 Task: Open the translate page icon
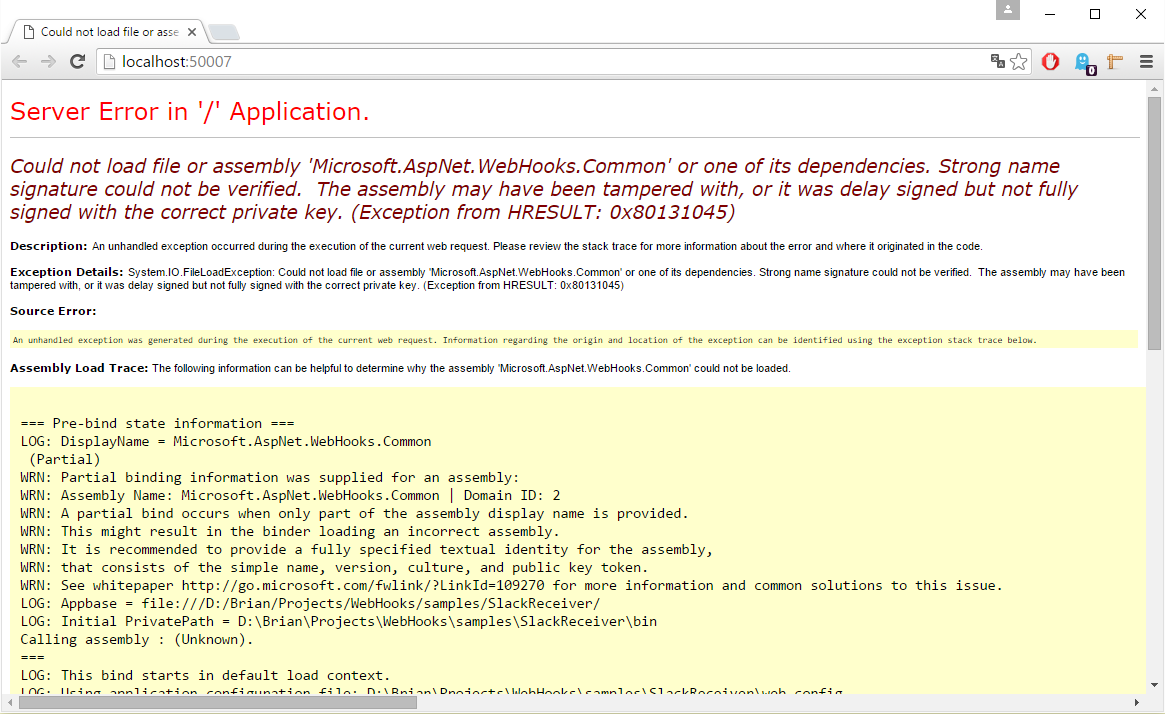(998, 62)
